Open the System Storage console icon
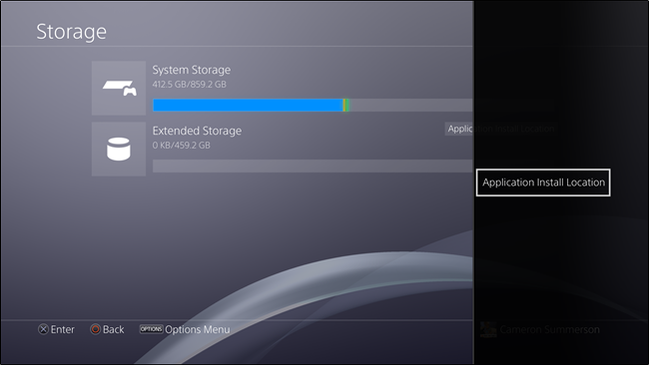The image size is (649, 365). [119, 88]
